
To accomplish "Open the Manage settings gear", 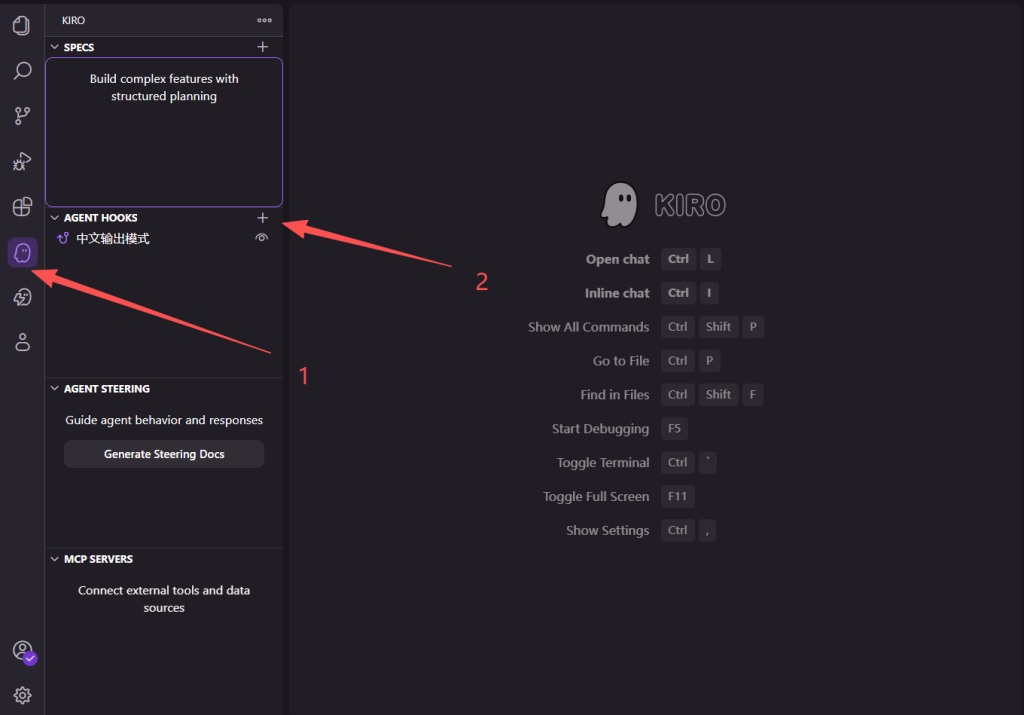I will coord(22,694).
